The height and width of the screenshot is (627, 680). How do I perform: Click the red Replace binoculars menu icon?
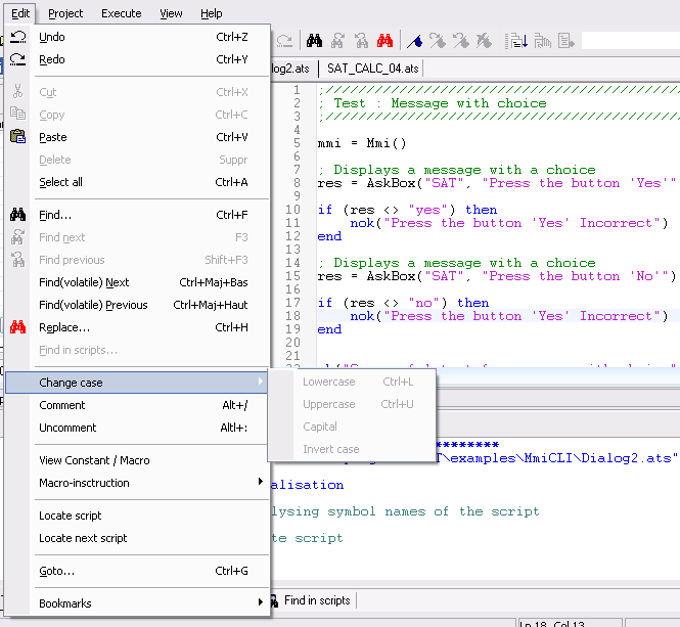tap(18, 327)
